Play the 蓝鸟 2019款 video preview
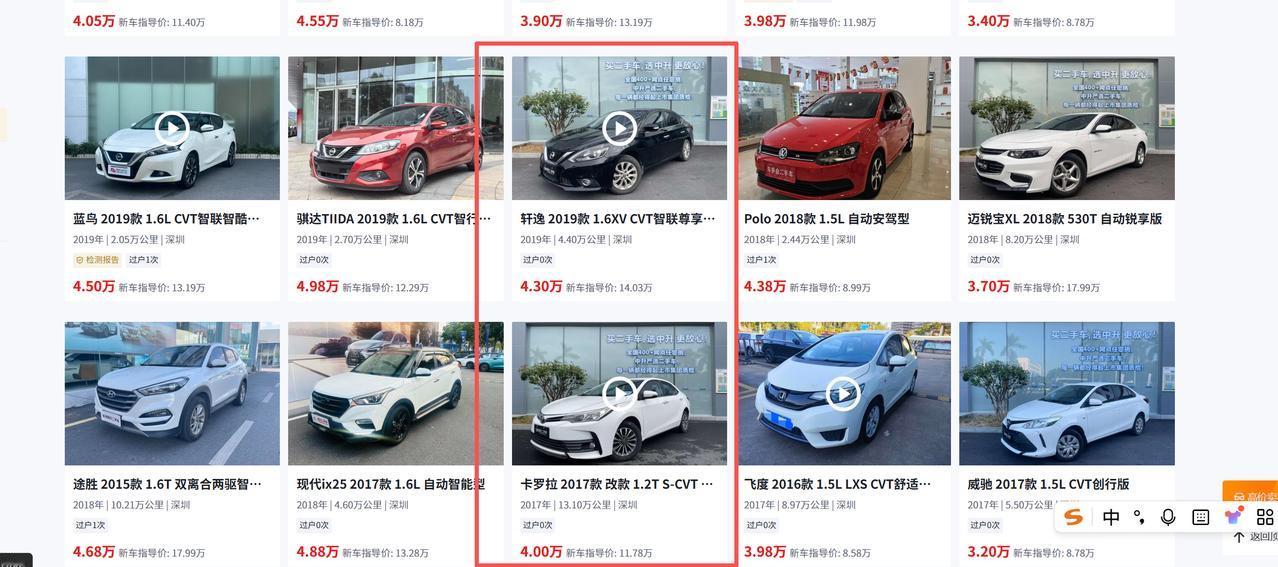The height and width of the screenshot is (567, 1278). (x=172, y=128)
